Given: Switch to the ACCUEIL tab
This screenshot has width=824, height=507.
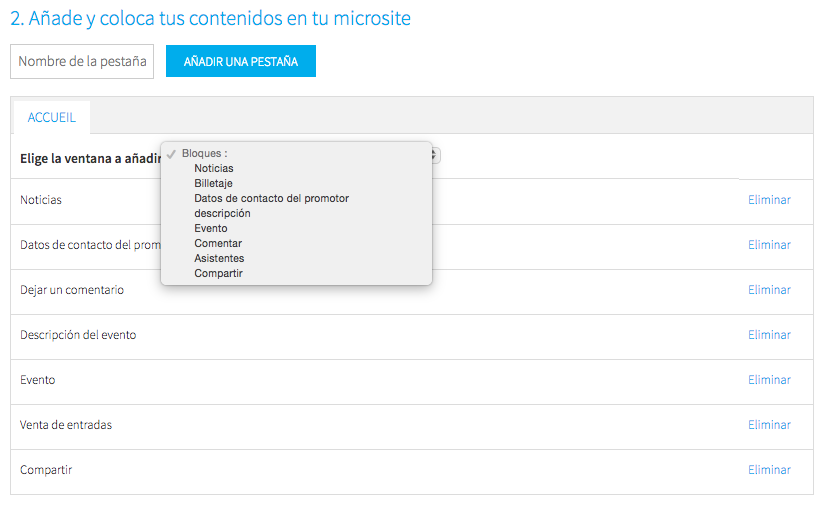Looking at the screenshot, I should (x=52, y=118).
